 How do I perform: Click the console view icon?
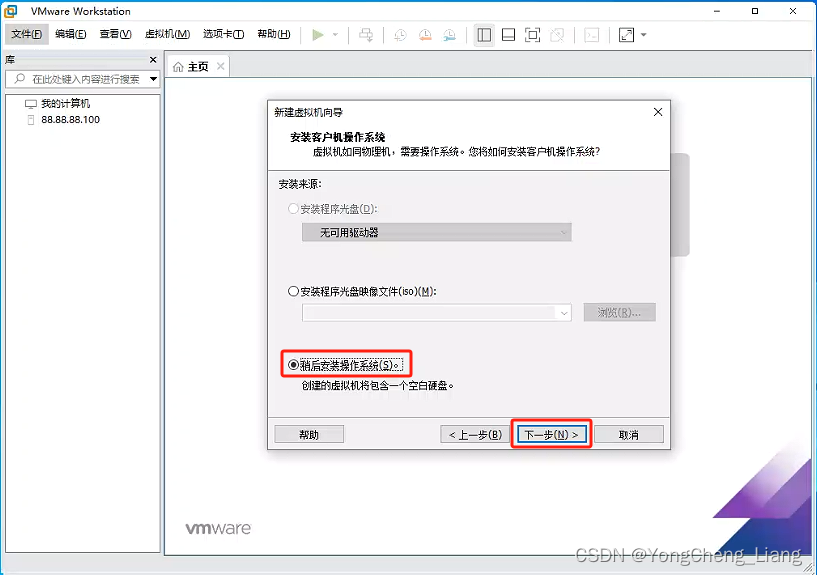pos(591,35)
